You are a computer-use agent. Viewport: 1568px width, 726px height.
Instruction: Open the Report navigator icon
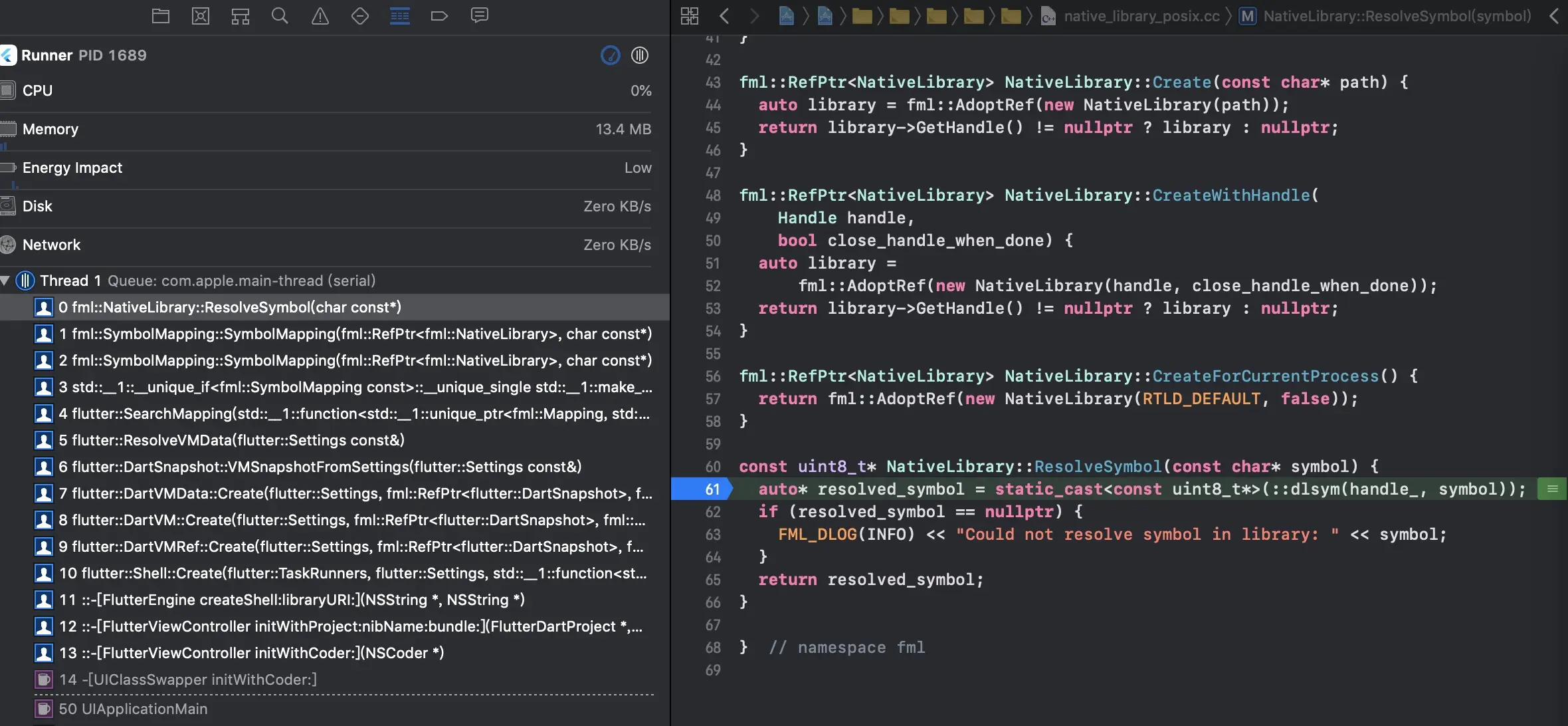[480, 16]
